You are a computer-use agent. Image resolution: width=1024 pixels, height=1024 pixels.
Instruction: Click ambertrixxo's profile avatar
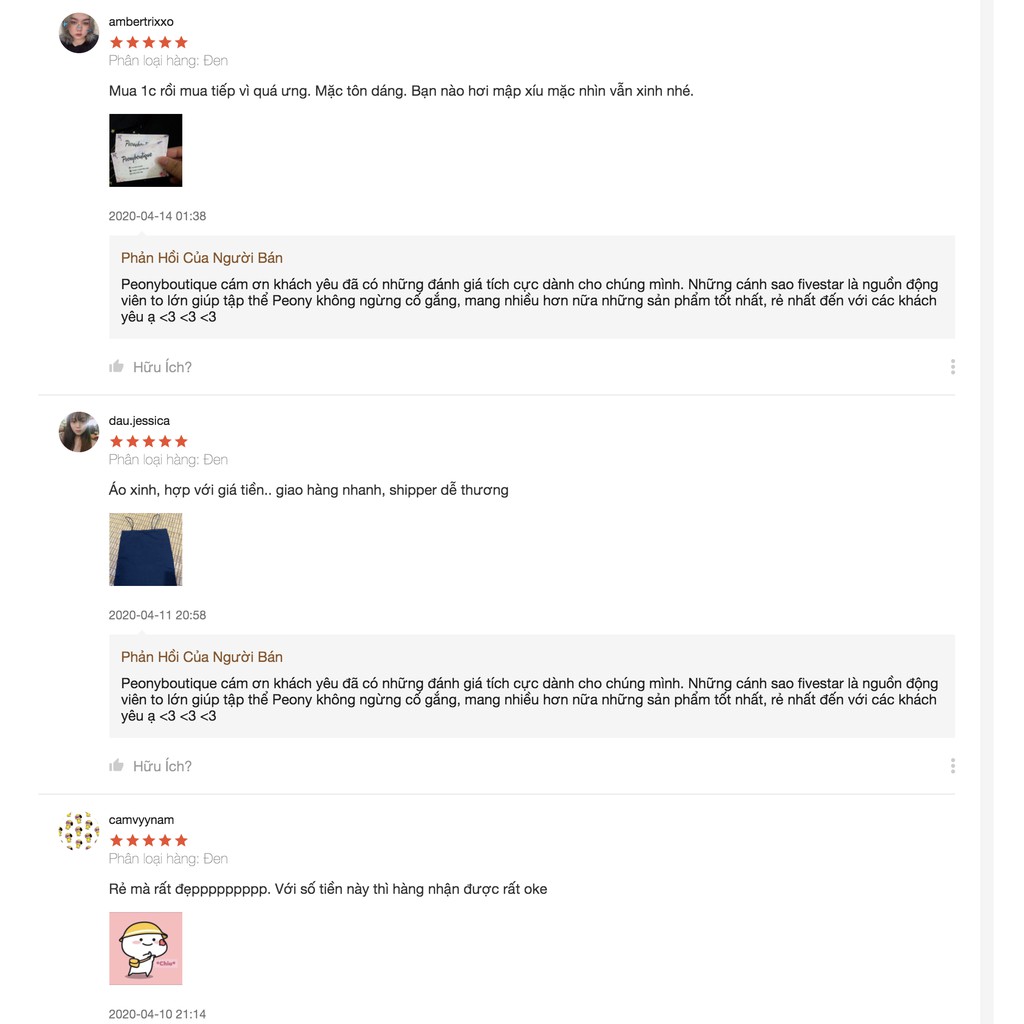tap(79, 33)
